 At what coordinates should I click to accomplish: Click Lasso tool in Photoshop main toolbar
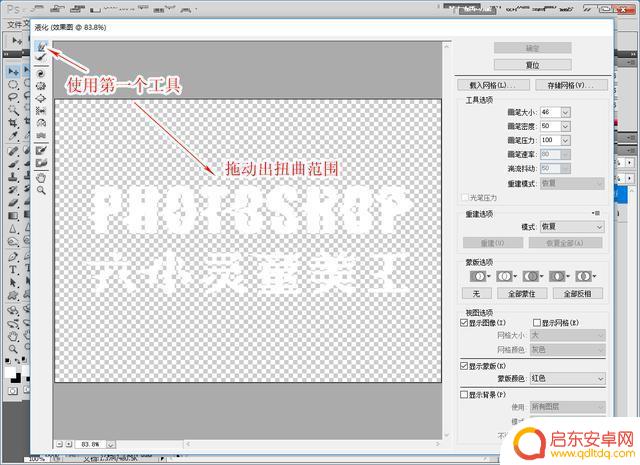coord(13,97)
